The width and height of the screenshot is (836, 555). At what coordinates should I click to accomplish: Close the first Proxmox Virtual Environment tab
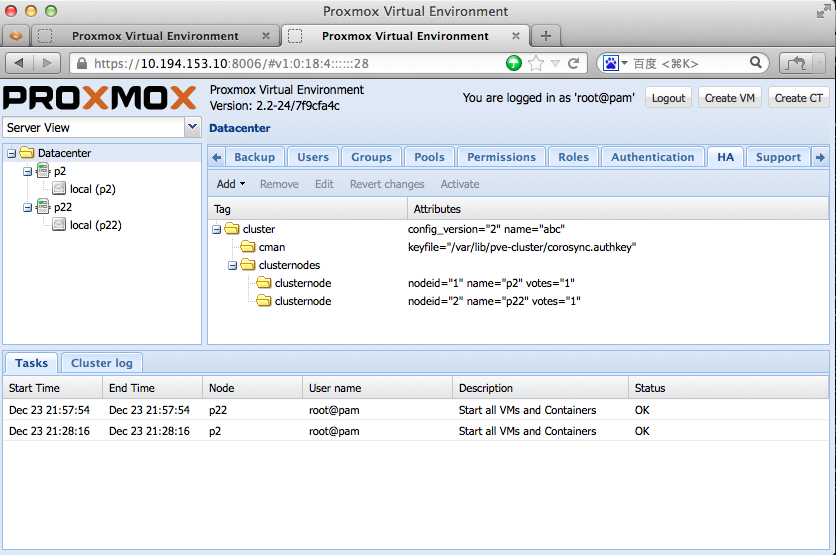pyautogui.click(x=266, y=36)
